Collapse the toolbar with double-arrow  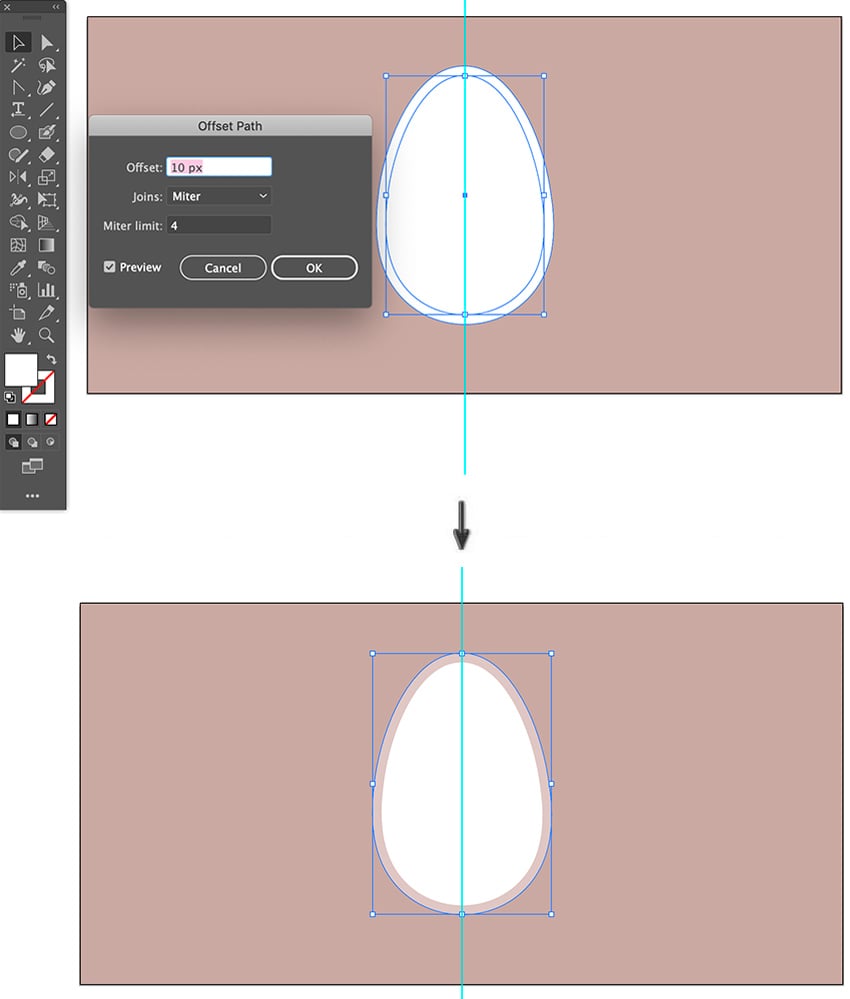click(56, 7)
